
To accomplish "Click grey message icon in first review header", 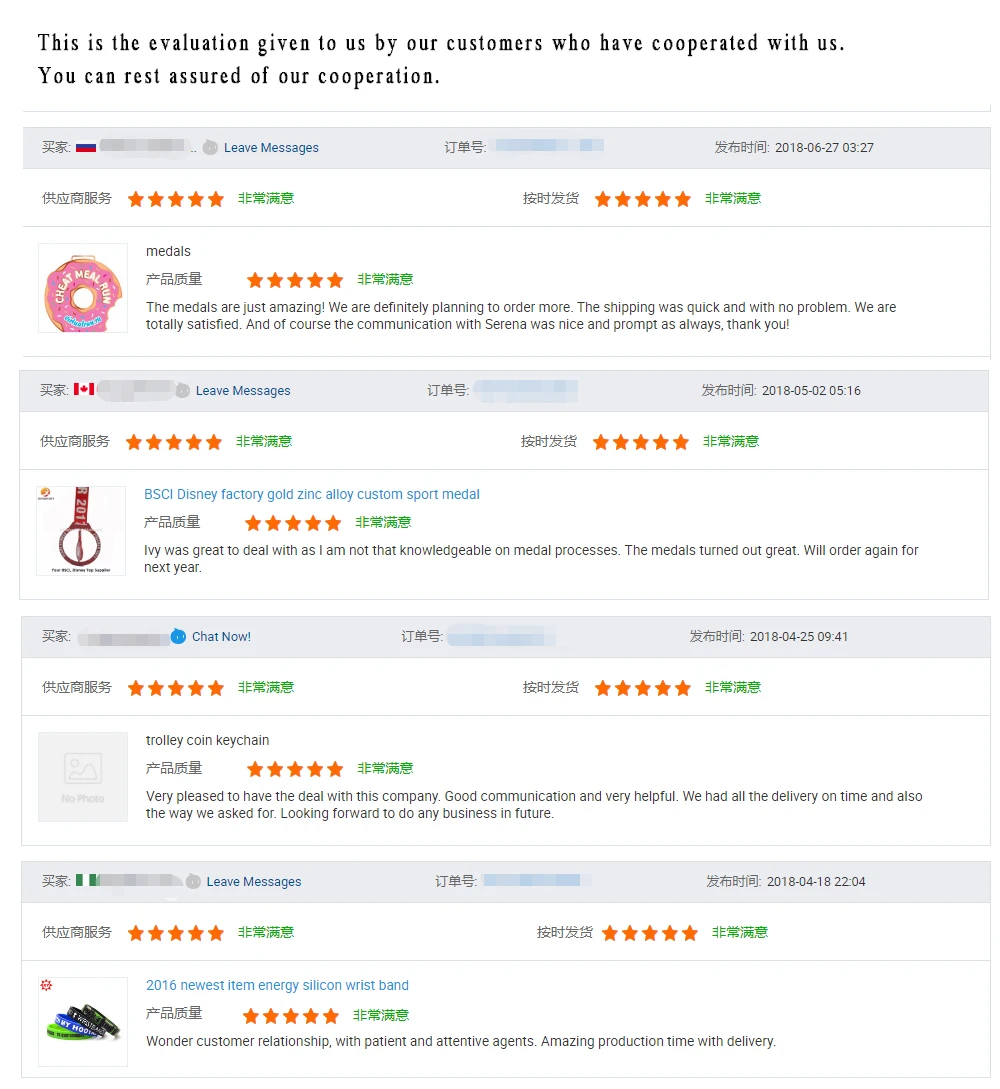I will pyautogui.click(x=210, y=147).
